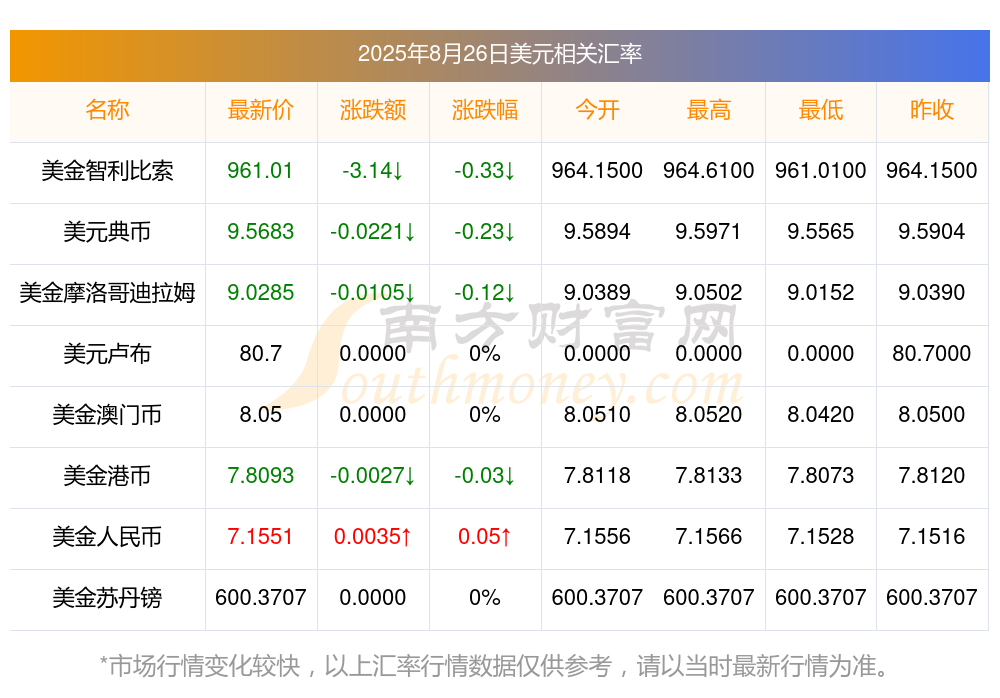
Task: Click change amount -0.0027↓
Action: (373, 476)
